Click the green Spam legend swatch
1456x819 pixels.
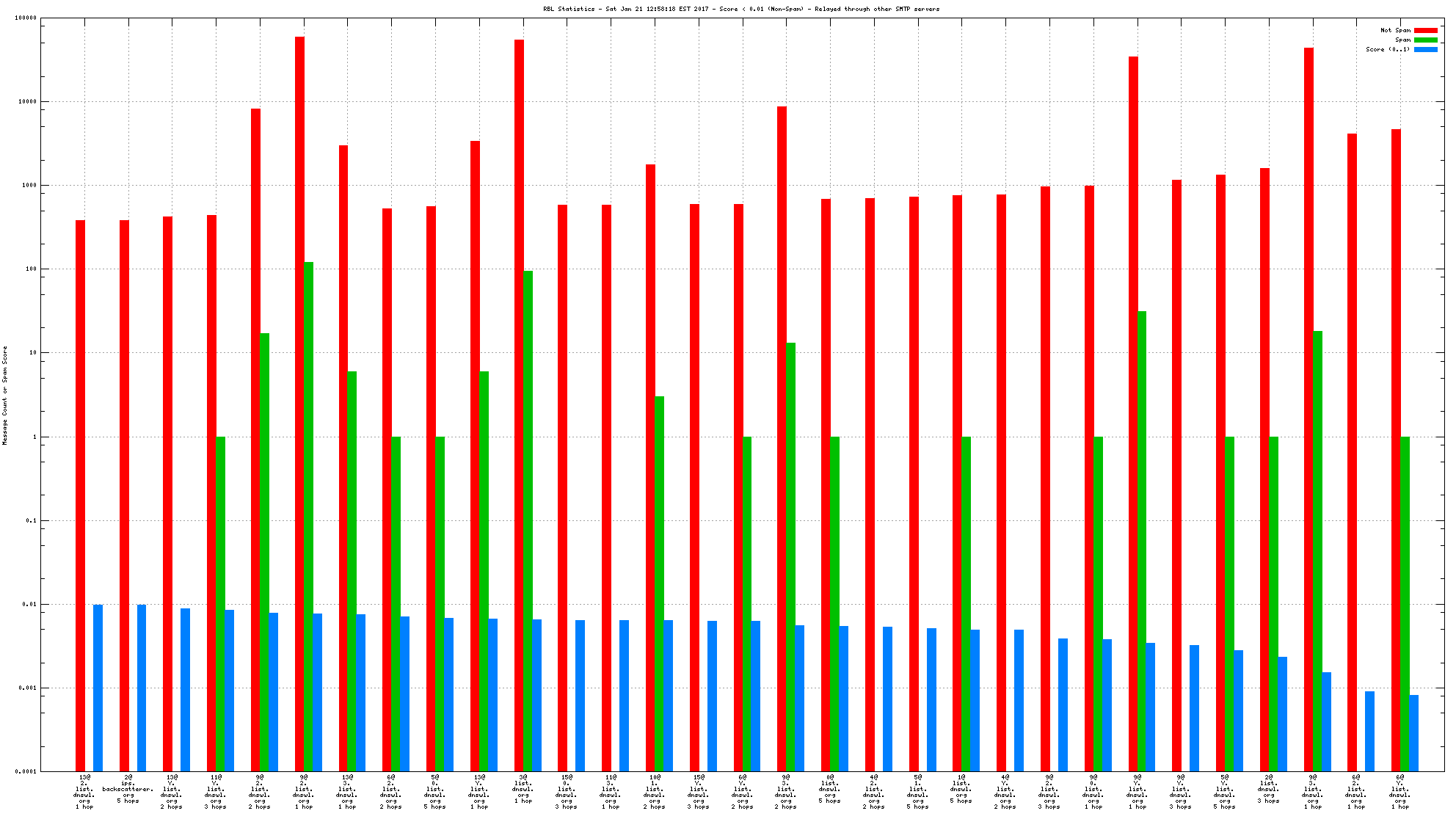(x=1425, y=40)
